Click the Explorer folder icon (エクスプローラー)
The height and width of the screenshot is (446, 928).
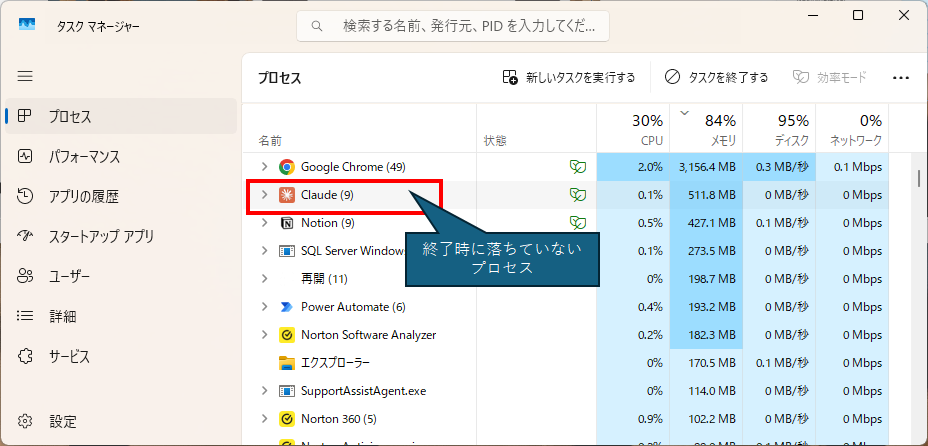[x=287, y=363]
